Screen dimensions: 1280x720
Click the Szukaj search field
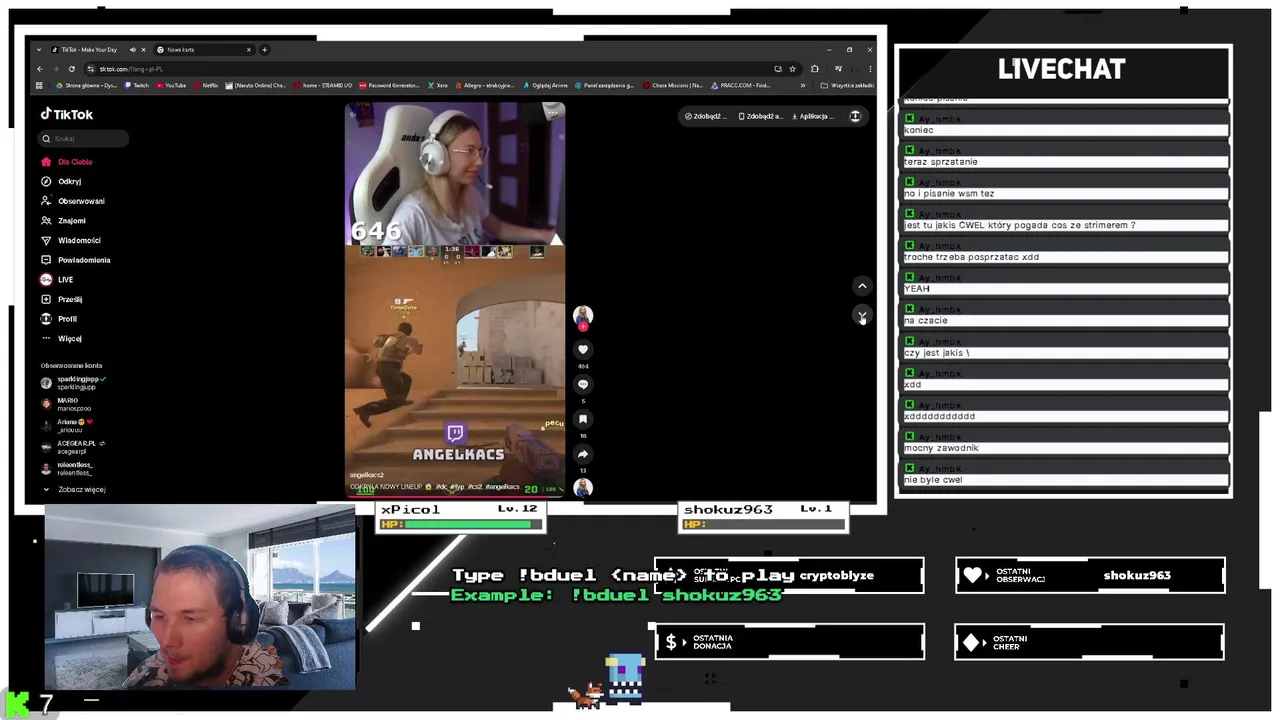coord(84,138)
